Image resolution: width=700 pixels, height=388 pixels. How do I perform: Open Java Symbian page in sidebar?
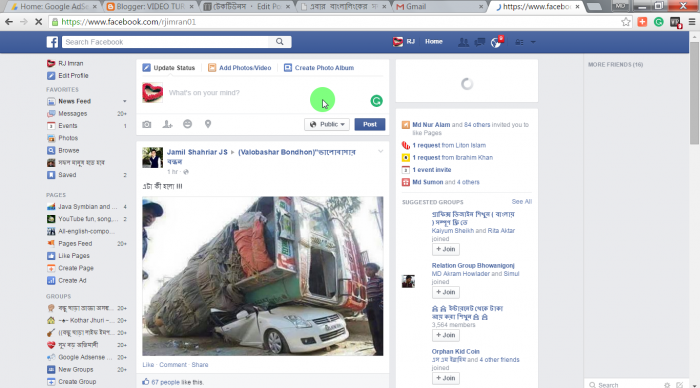click(x=87, y=207)
